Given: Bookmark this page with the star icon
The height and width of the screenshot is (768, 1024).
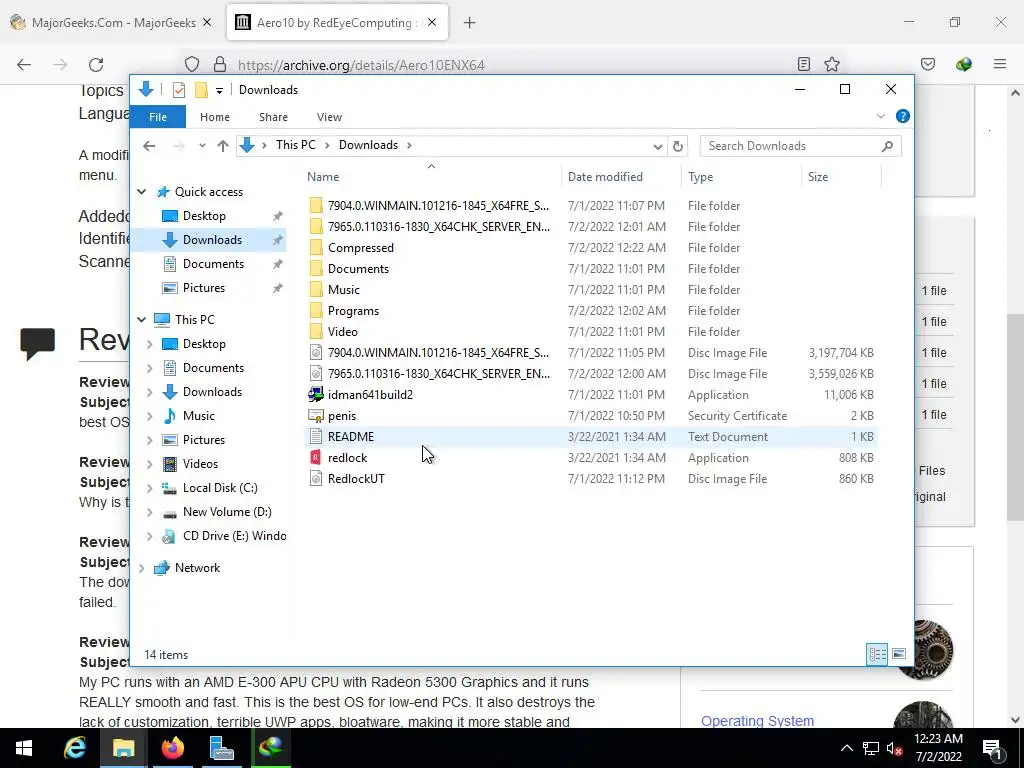Looking at the screenshot, I should point(832,64).
